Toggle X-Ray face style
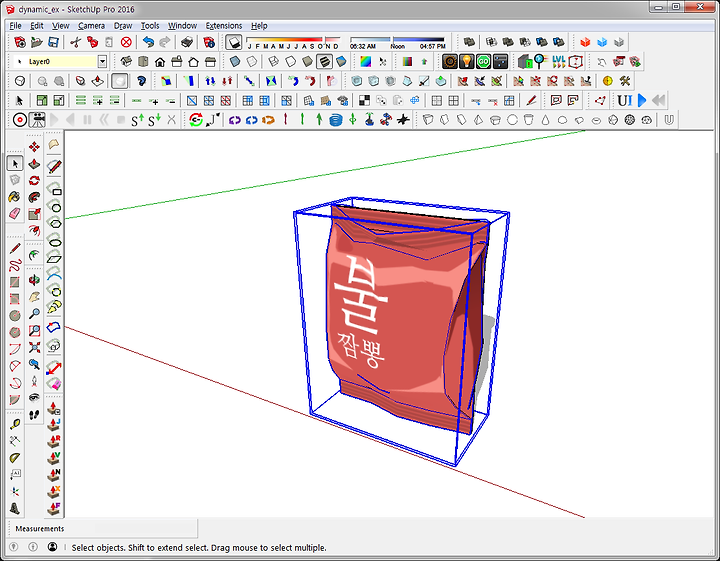The width and height of the screenshot is (720, 561). (235, 62)
